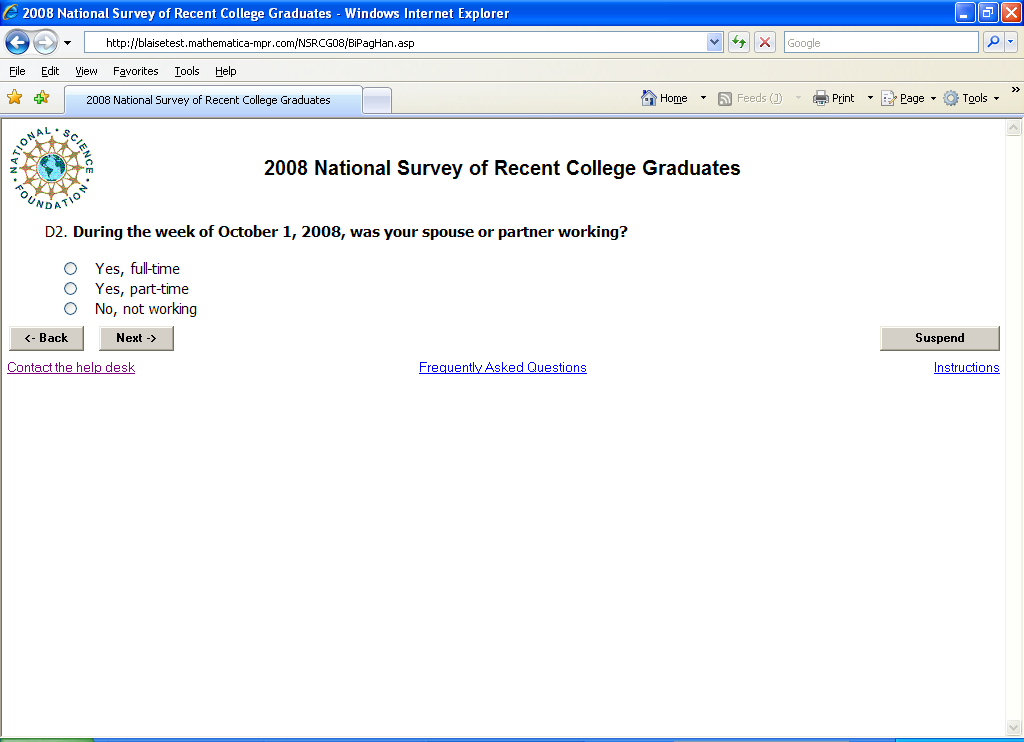Close the Internet Explorer window
The height and width of the screenshot is (742, 1024).
1011,12
